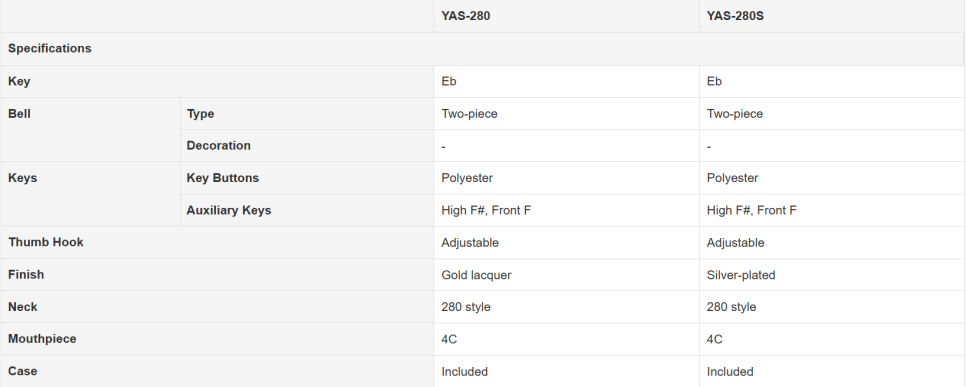Click the Case row label
This screenshot has height=387, width=966.
tap(22, 371)
